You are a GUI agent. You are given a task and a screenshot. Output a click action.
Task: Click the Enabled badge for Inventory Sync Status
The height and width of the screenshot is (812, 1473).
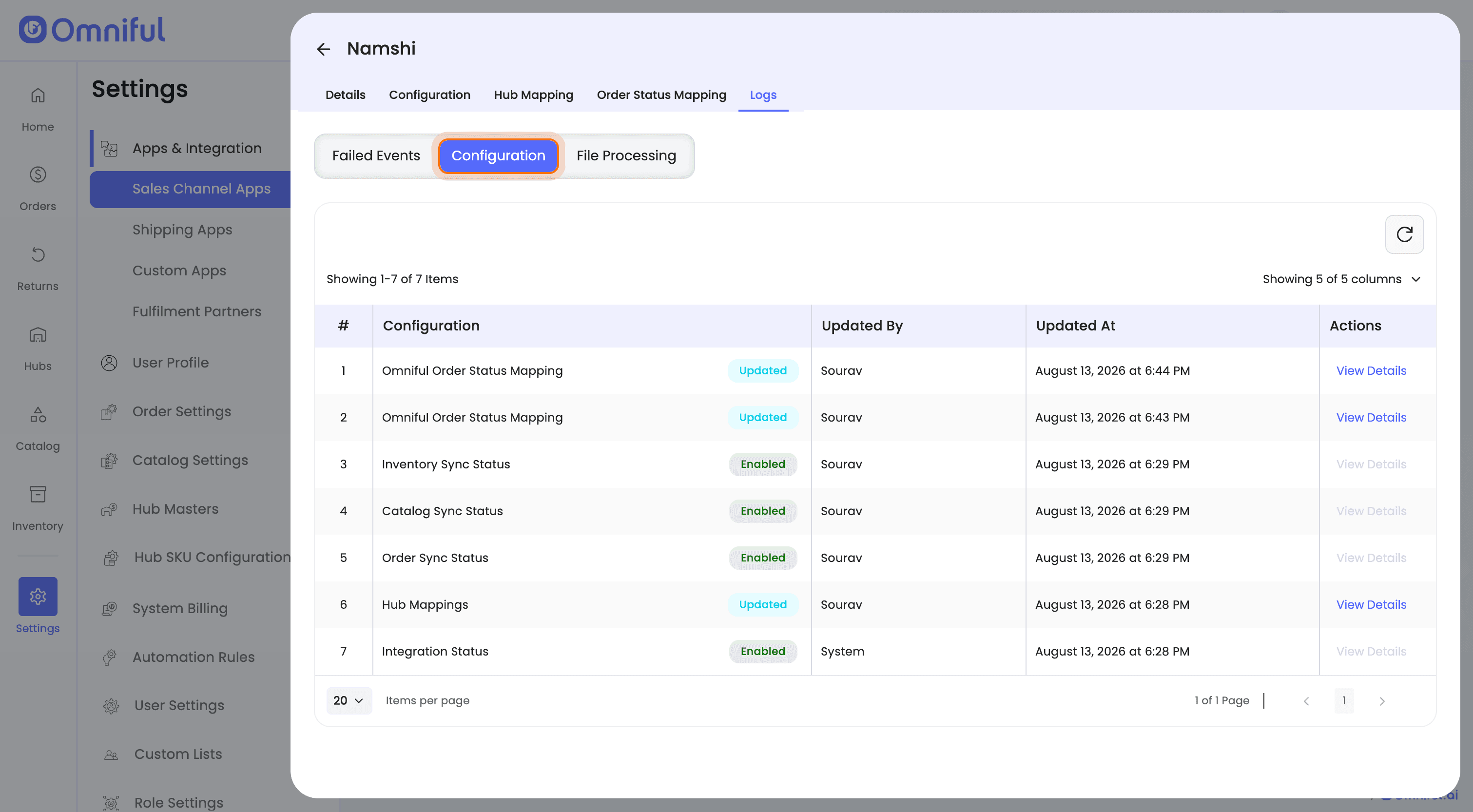(763, 464)
